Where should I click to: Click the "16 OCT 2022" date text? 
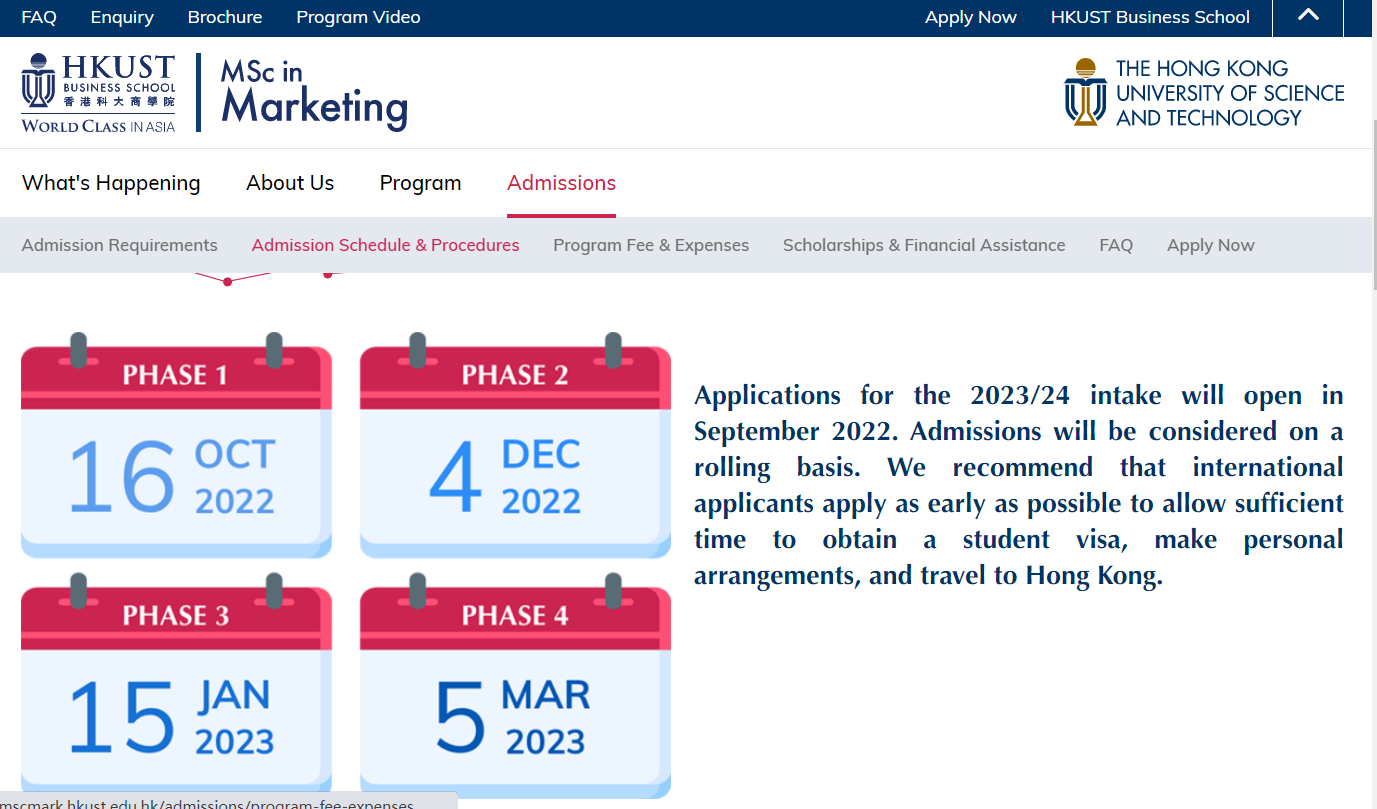(x=171, y=477)
